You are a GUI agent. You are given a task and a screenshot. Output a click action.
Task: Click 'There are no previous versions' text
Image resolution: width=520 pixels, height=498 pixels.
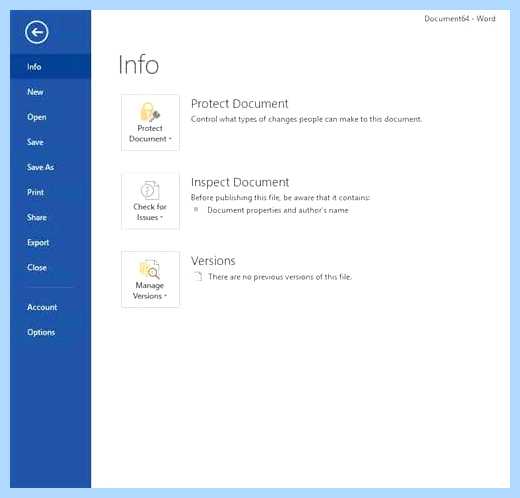(x=280, y=277)
